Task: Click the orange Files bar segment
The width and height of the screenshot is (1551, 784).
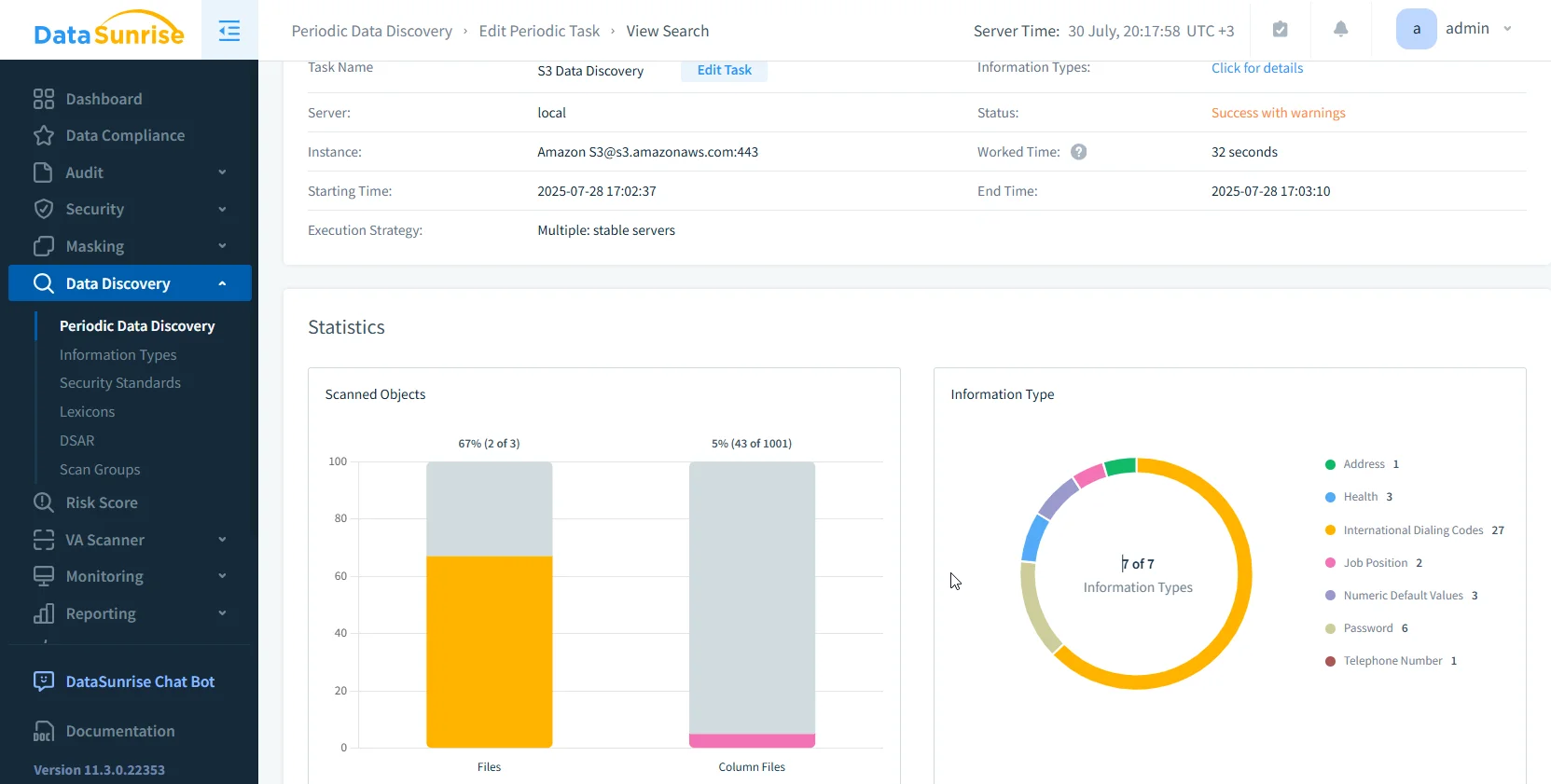Action: pyautogui.click(x=489, y=651)
